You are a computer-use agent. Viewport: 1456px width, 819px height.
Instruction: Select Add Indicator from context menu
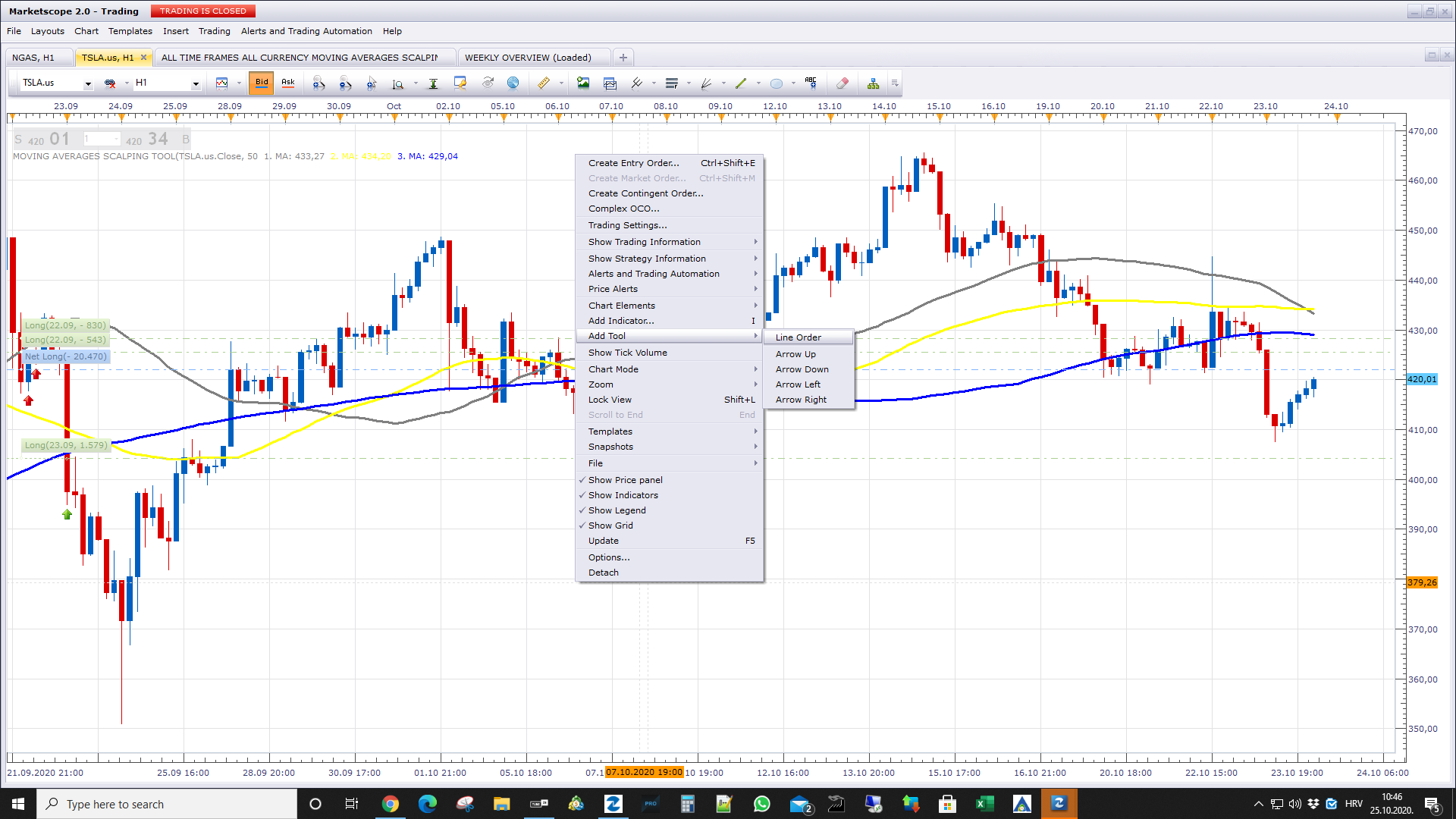(x=670, y=321)
